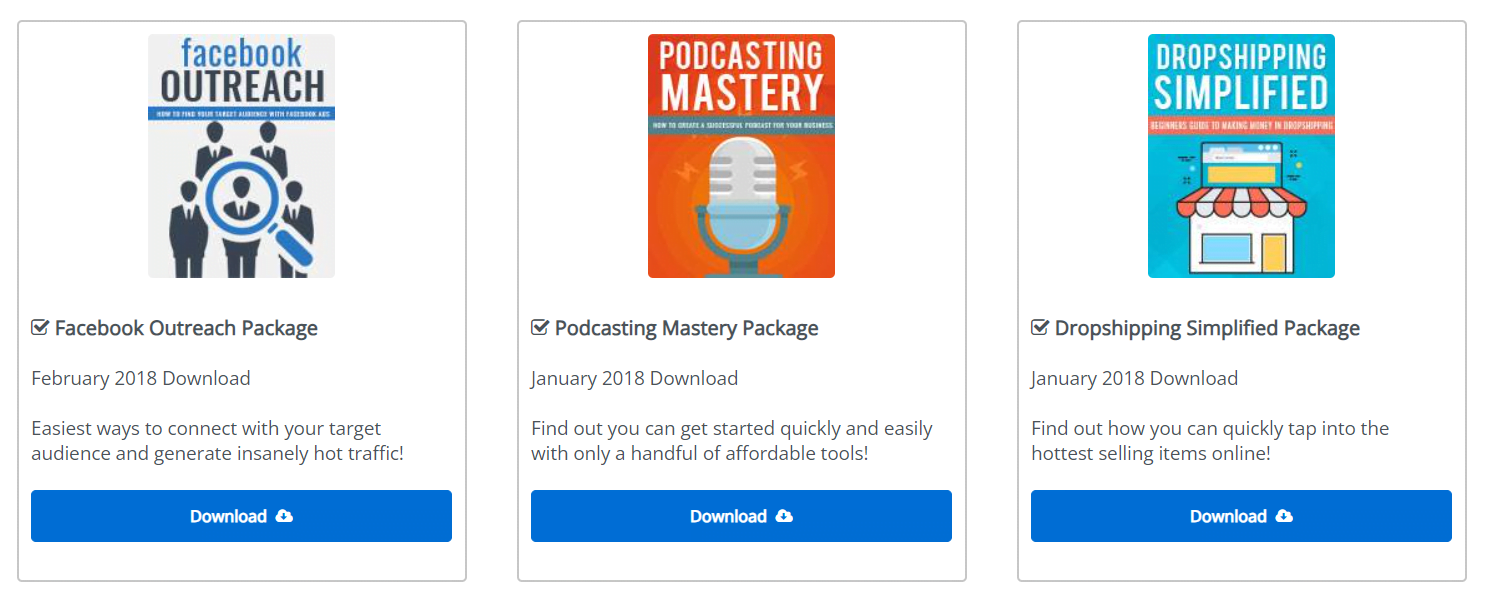Click January 2018 Download under Podcasting Mastery
Screen dimensions: 1485x600
click(x=634, y=378)
